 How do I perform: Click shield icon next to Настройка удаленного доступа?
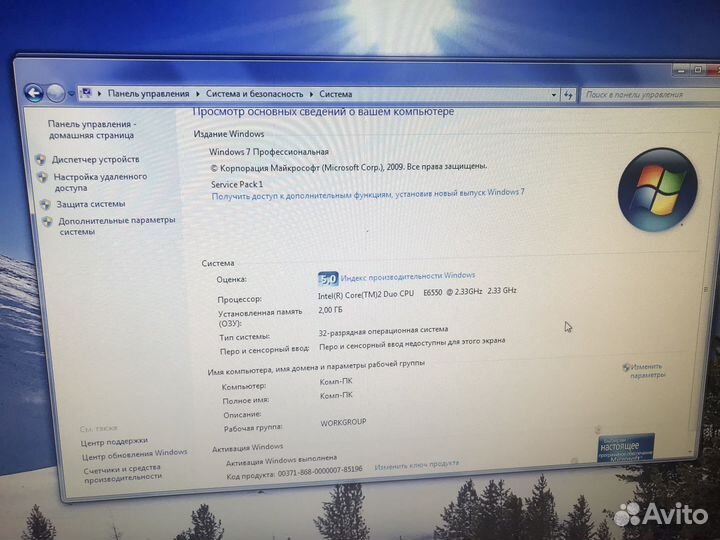(x=43, y=177)
